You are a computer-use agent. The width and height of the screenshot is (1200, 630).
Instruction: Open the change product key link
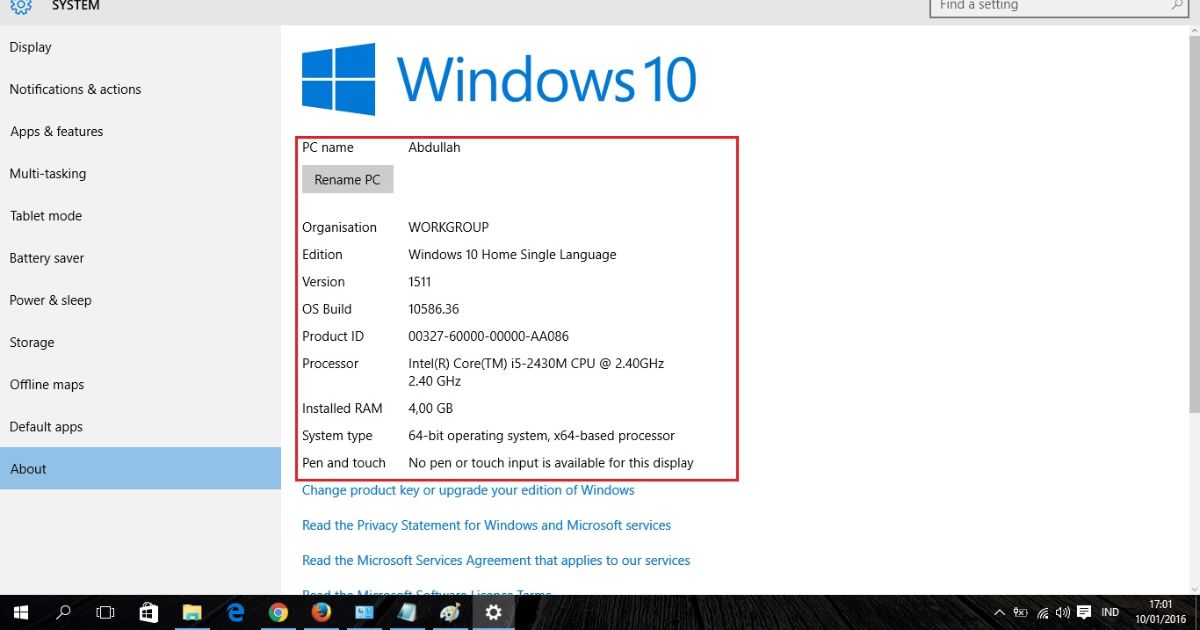pos(468,490)
